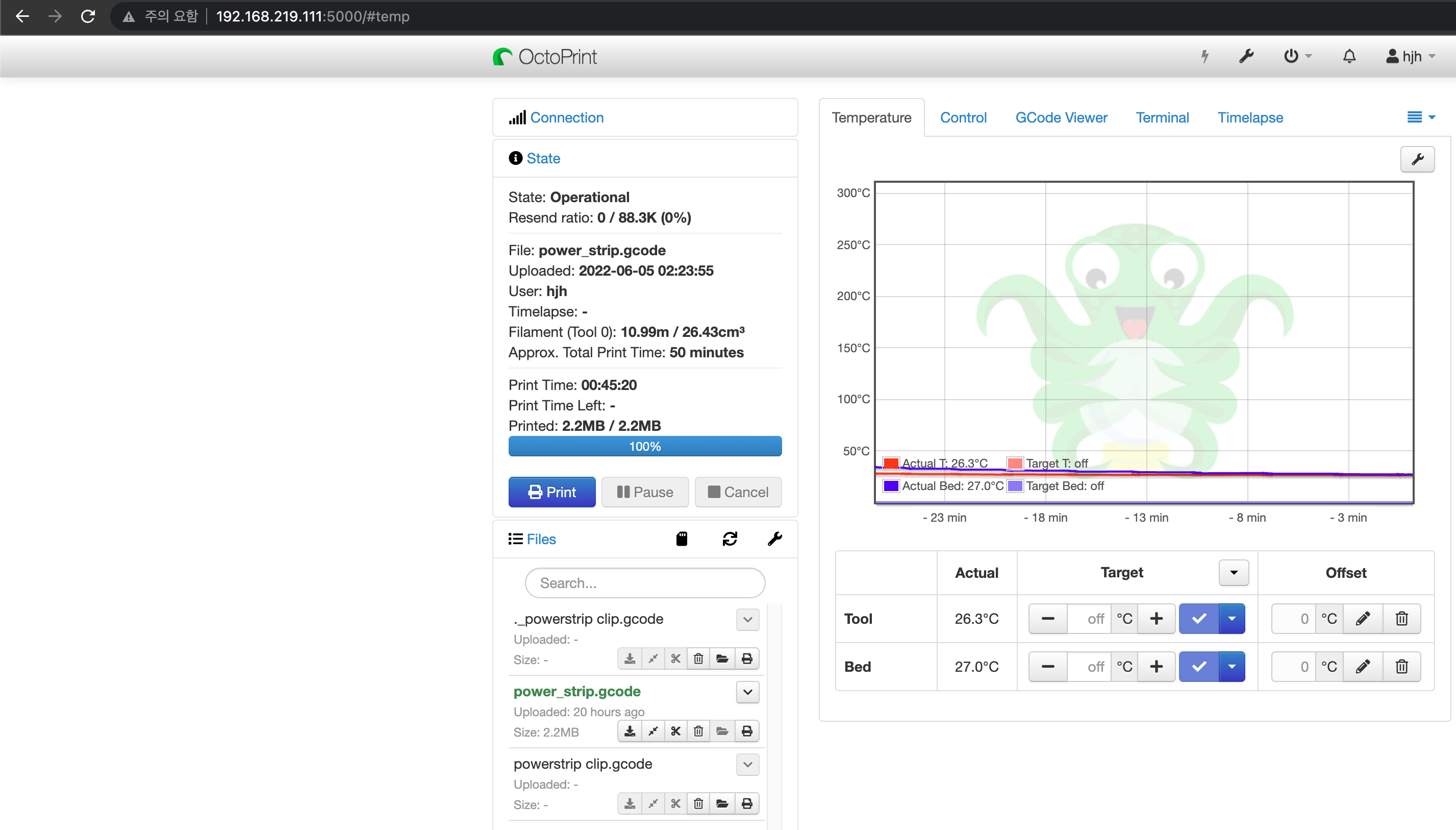This screenshot has height=830, width=1456.
Task: Toggle Actual T legend swatch
Action: point(891,463)
